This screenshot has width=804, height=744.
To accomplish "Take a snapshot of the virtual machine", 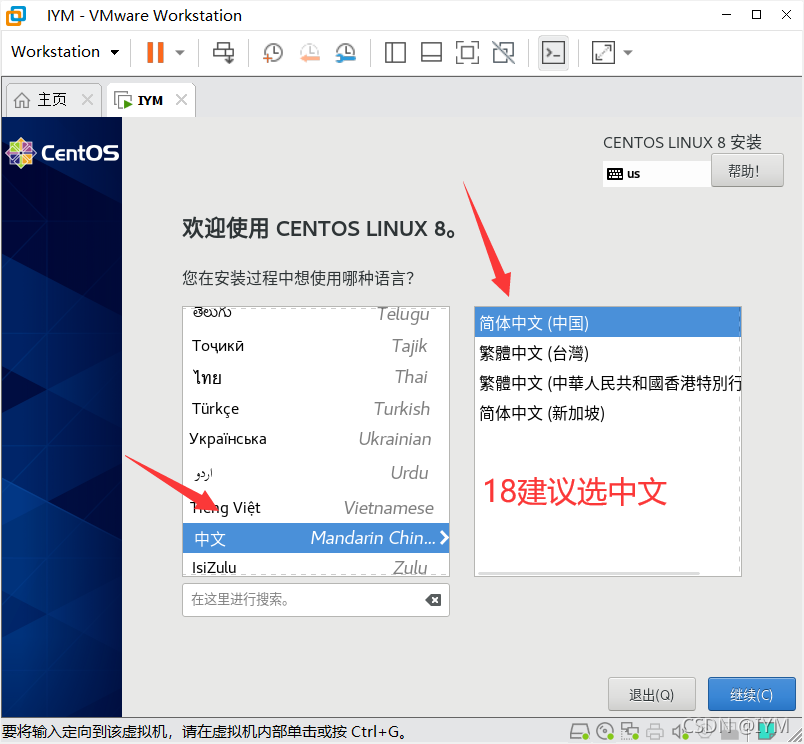I will point(273,52).
